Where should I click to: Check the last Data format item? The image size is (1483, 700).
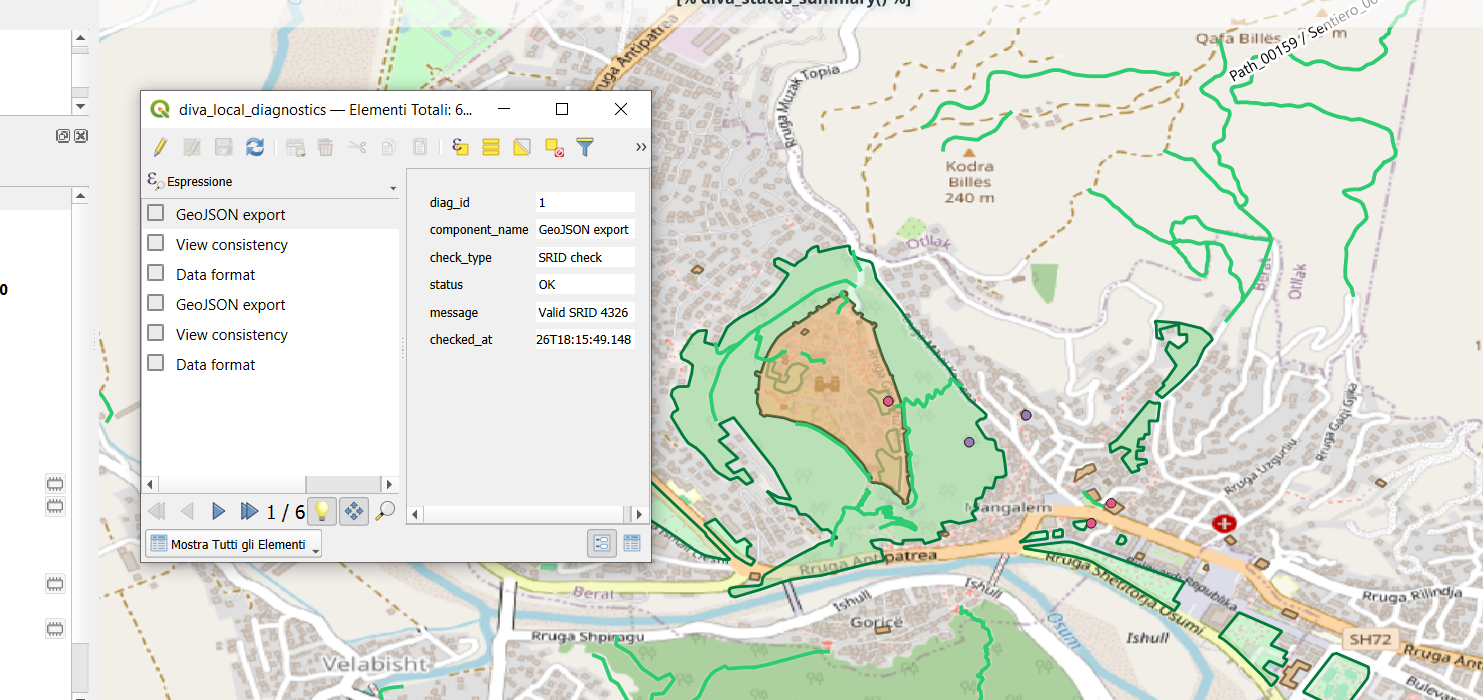(156, 363)
